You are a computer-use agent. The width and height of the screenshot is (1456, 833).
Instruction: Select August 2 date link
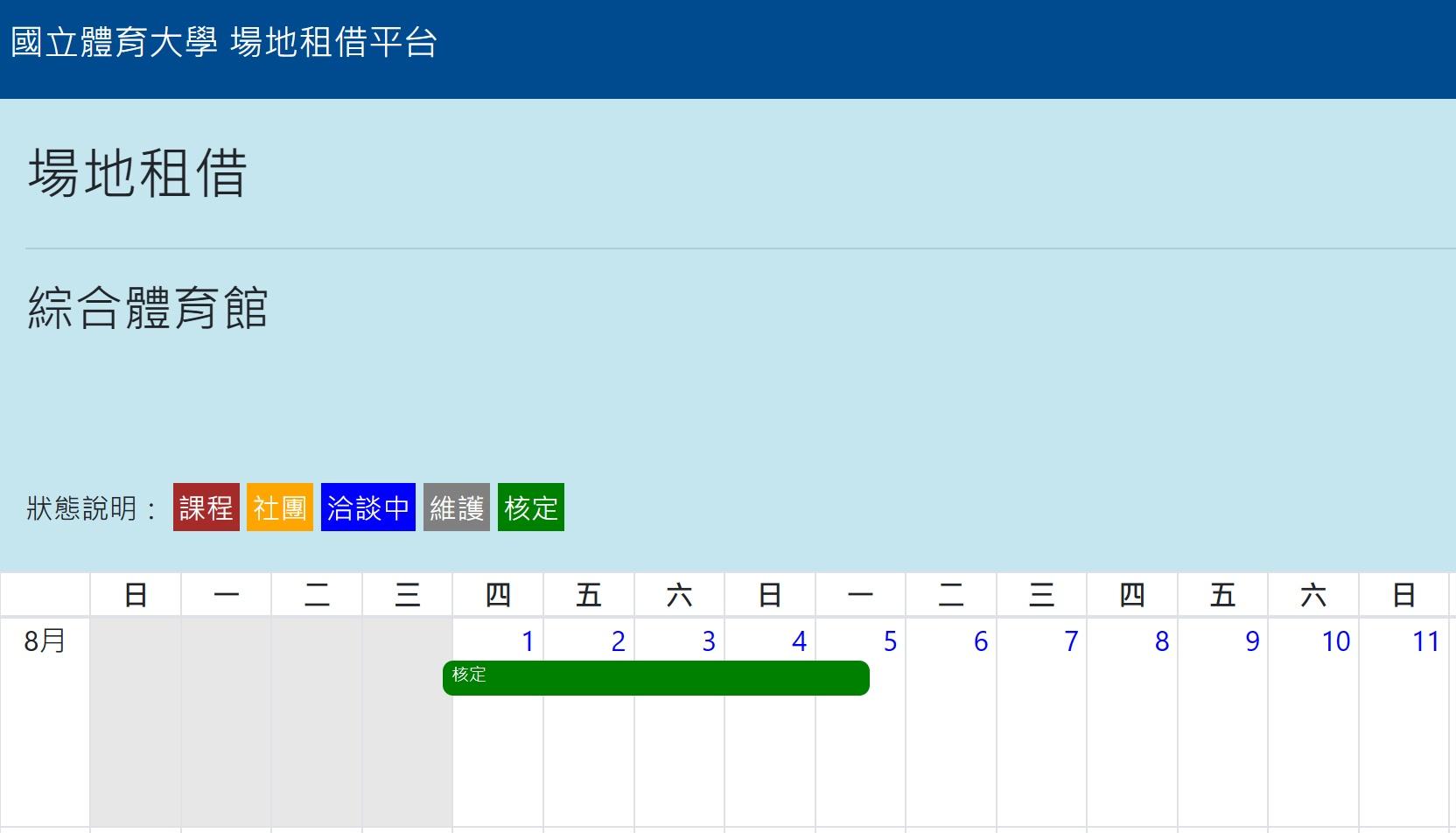point(618,641)
